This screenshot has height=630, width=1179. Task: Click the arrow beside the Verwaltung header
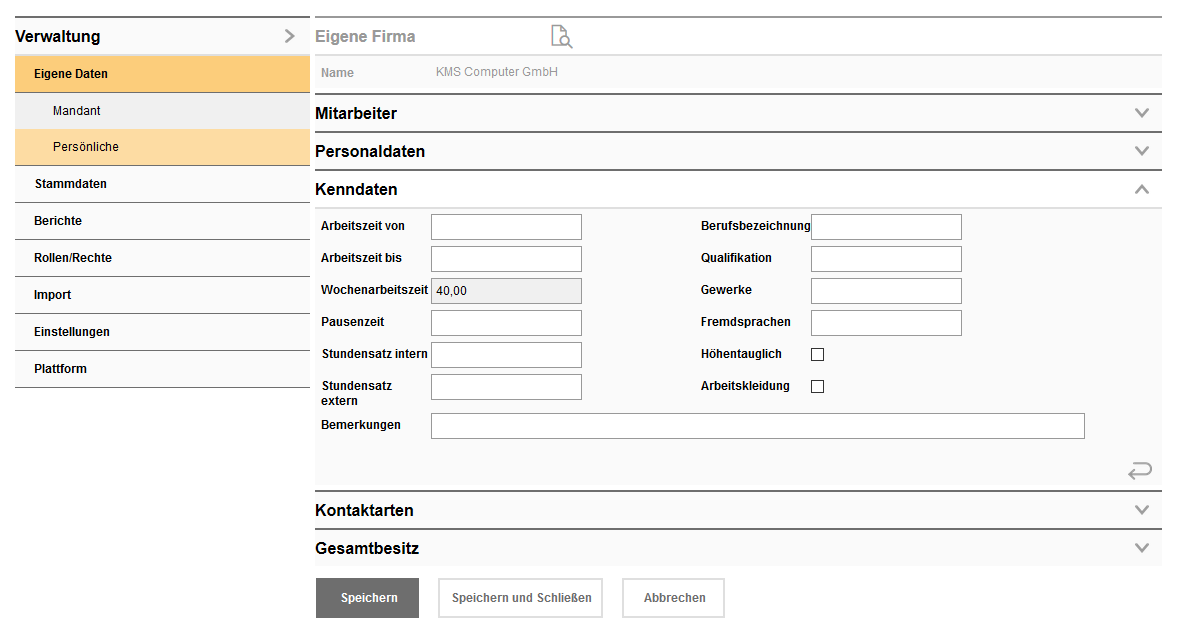click(290, 36)
